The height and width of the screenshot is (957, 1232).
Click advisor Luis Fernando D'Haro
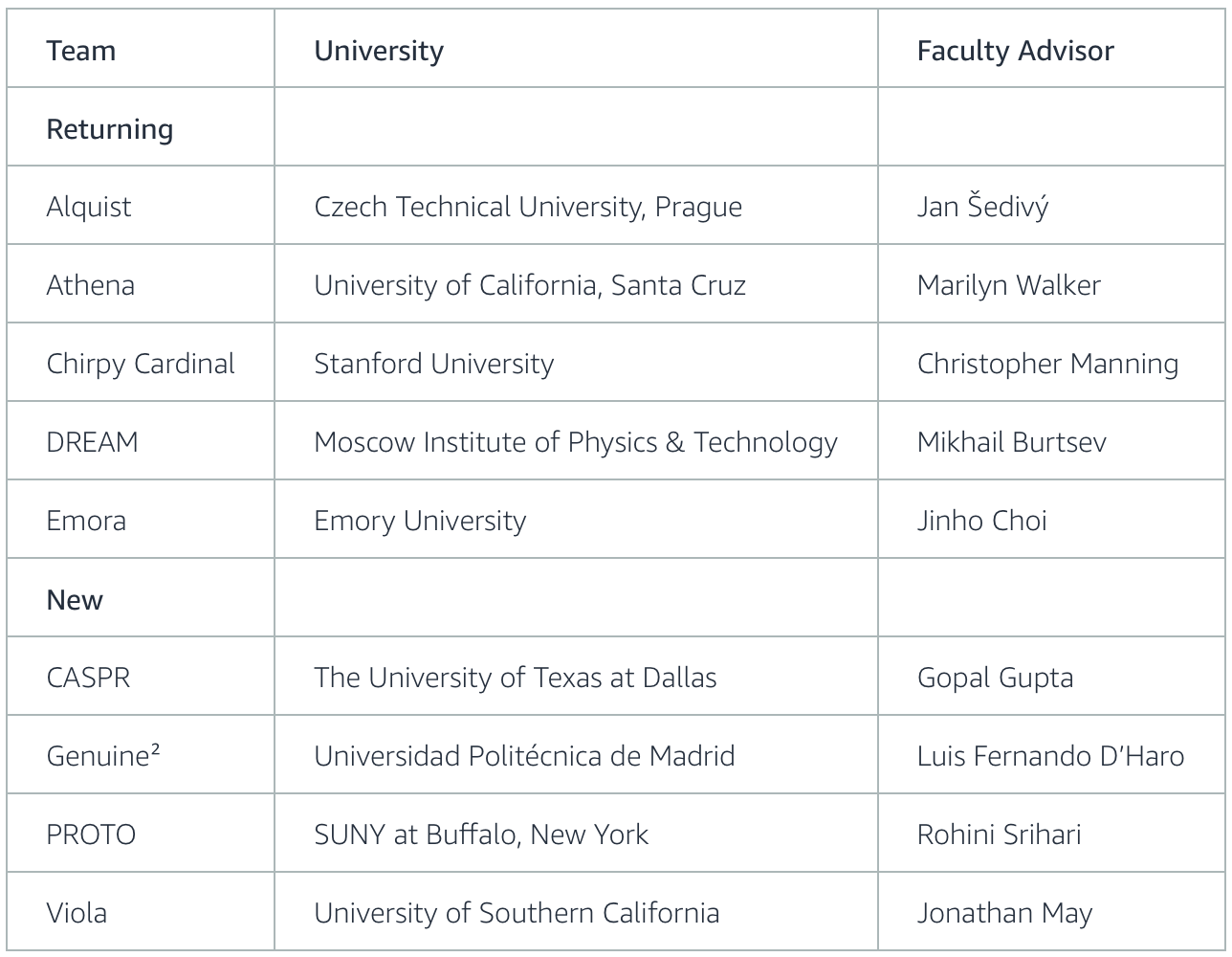[1050, 756]
